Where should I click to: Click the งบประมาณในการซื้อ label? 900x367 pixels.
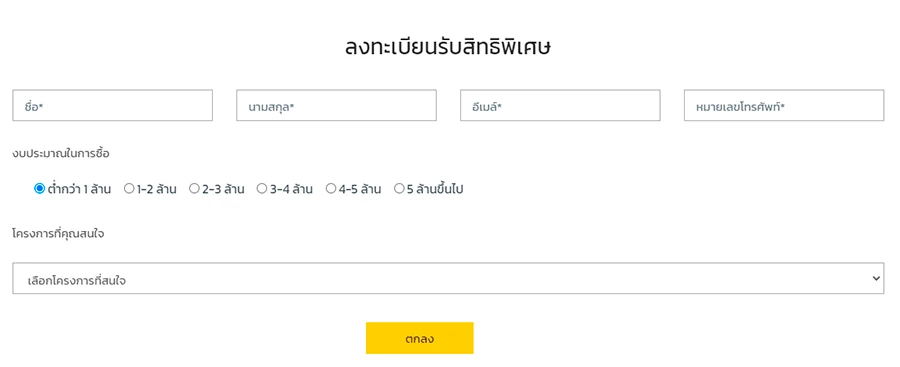pos(61,154)
